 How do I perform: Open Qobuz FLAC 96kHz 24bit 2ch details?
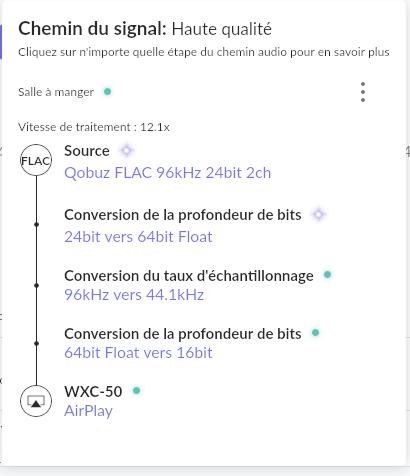(167, 173)
